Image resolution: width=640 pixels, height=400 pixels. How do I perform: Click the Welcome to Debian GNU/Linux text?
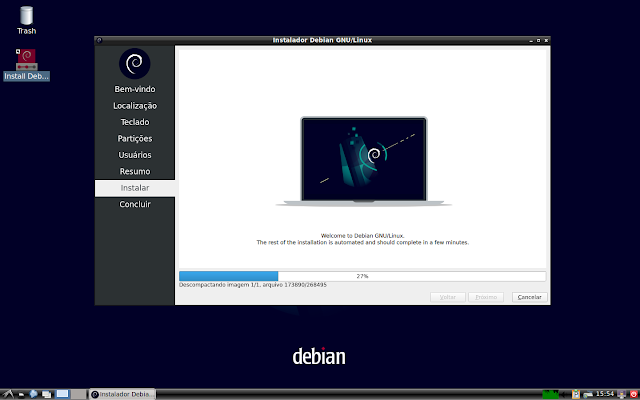[362, 236]
